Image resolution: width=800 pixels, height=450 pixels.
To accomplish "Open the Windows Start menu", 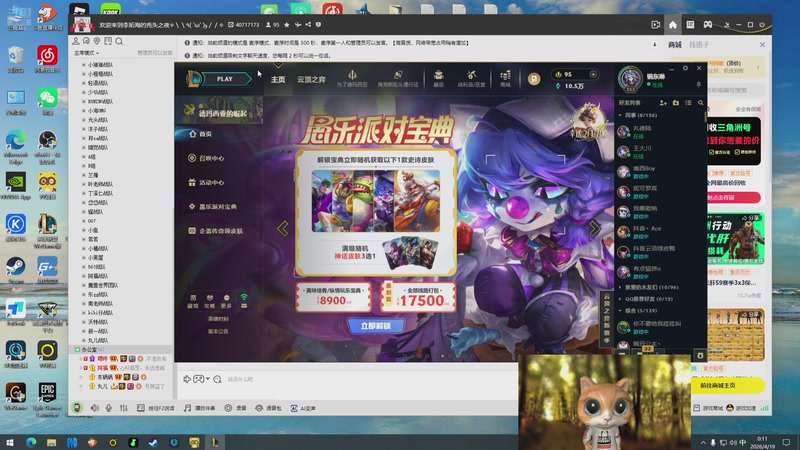I will [x=10, y=442].
